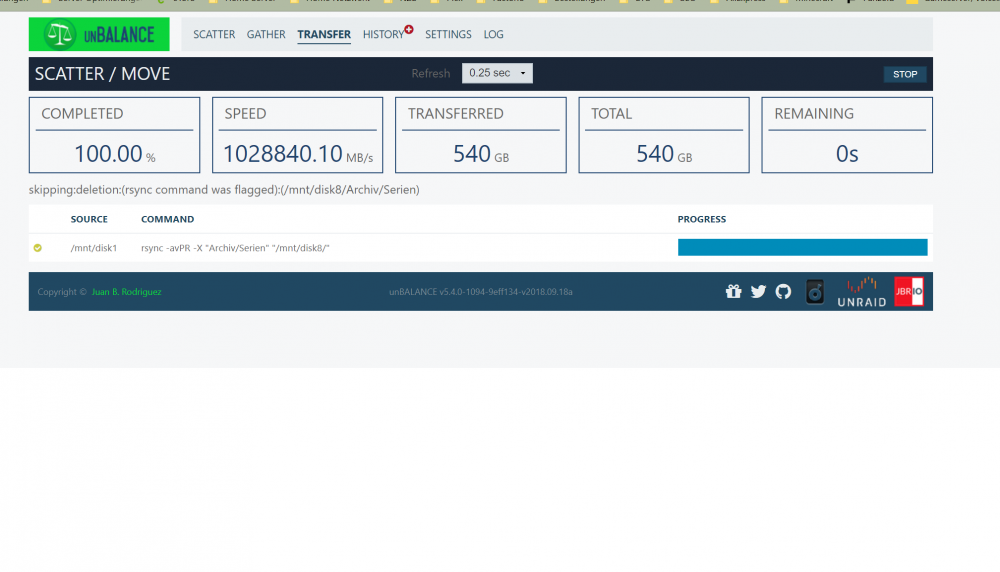The width and height of the screenshot is (1000, 572).
Task: Open the Twitter icon in footer
Action: pos(758,291)
